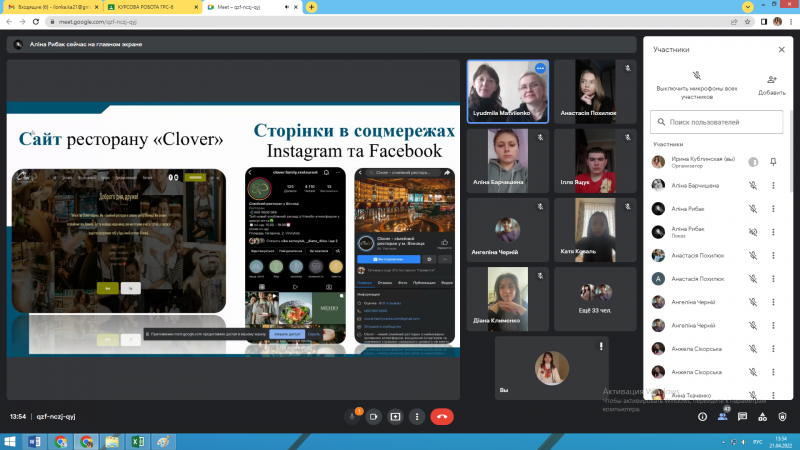Click mute-all microphones icon in panel

tap(696, 76)
